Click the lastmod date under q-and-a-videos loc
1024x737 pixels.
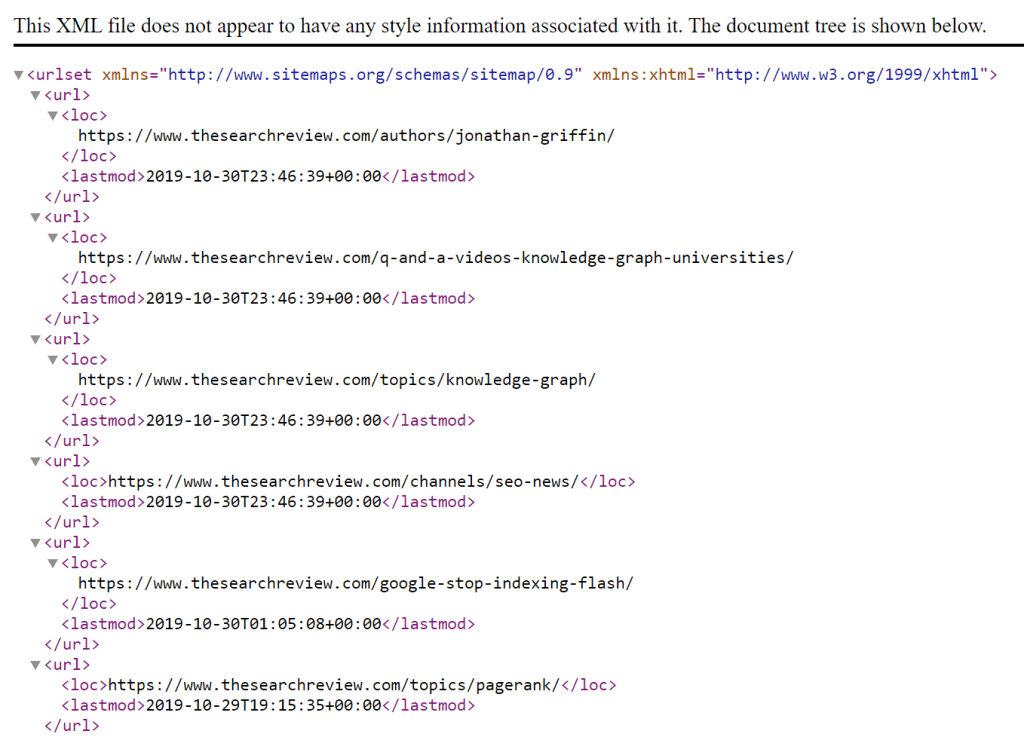click(263, 298)
